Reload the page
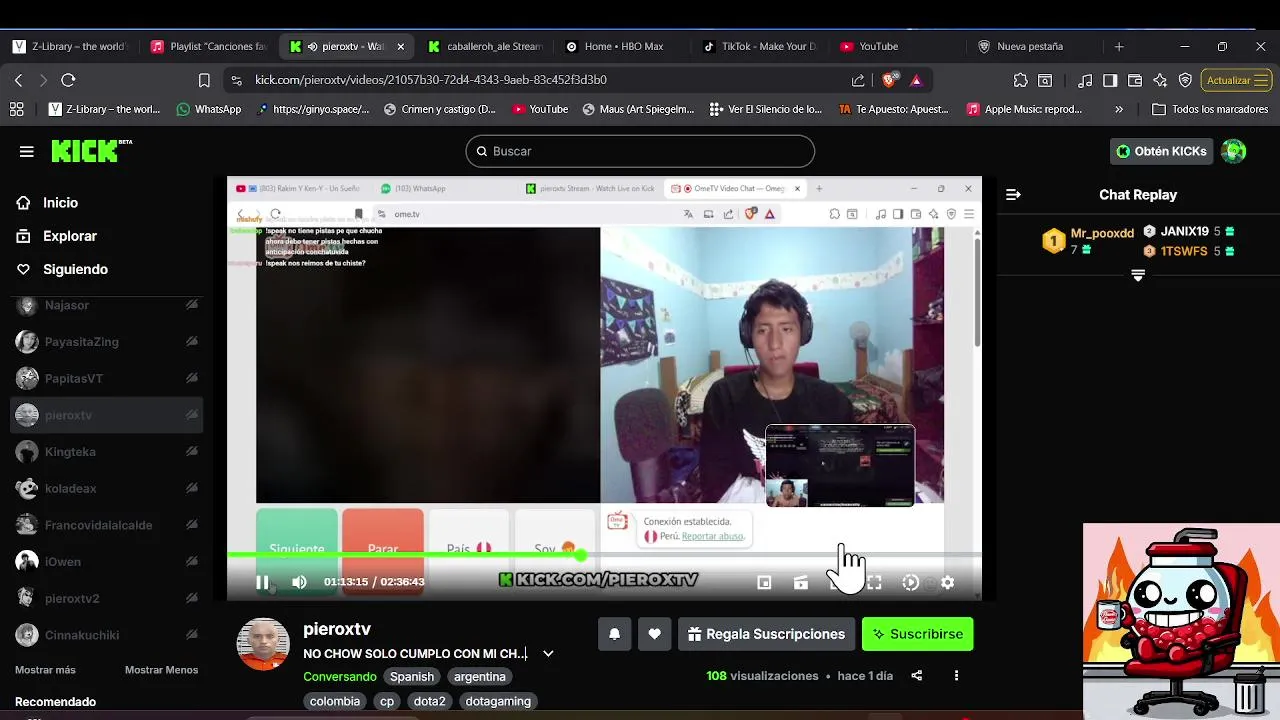Screen dimensions: 1280x720 68,80
